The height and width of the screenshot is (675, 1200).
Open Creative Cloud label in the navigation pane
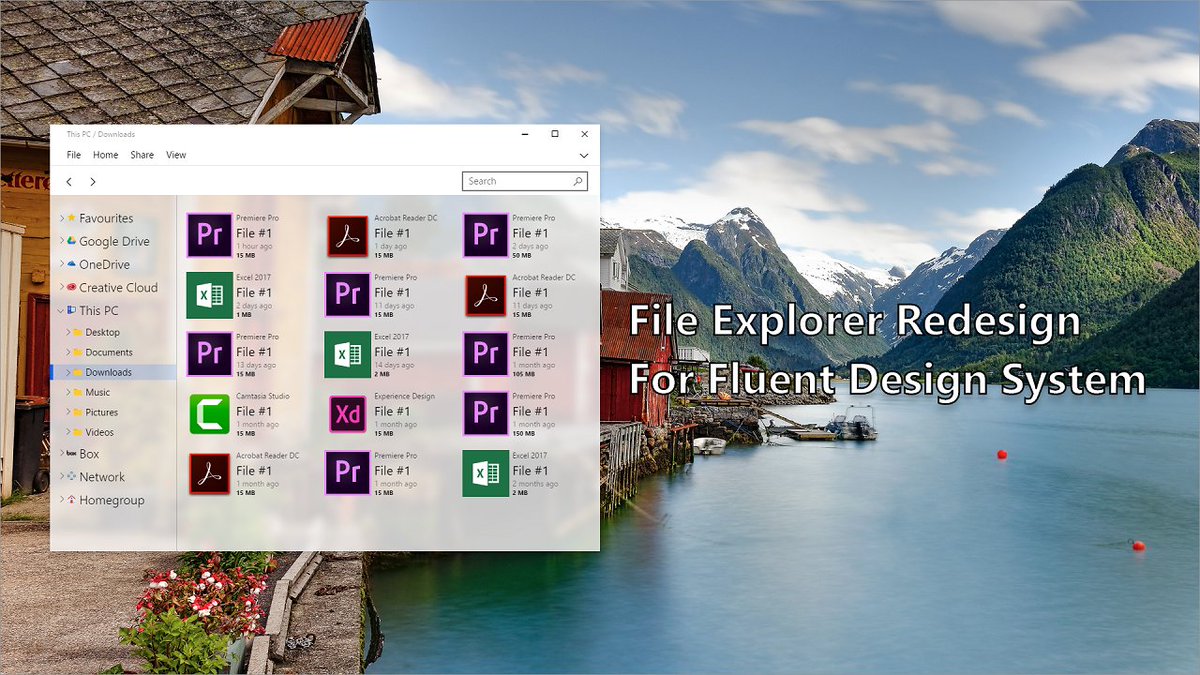coord(118,287)
